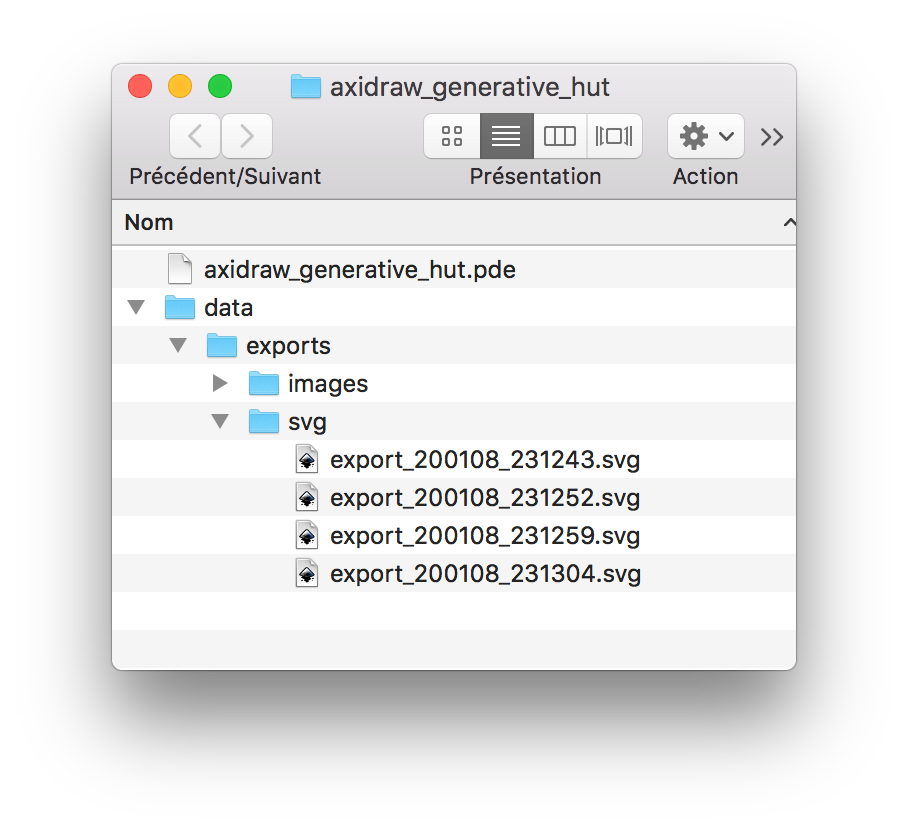Click Inkscape icon of export_200108_231243.svg
The image size is (908, 830).
(307, 459)
